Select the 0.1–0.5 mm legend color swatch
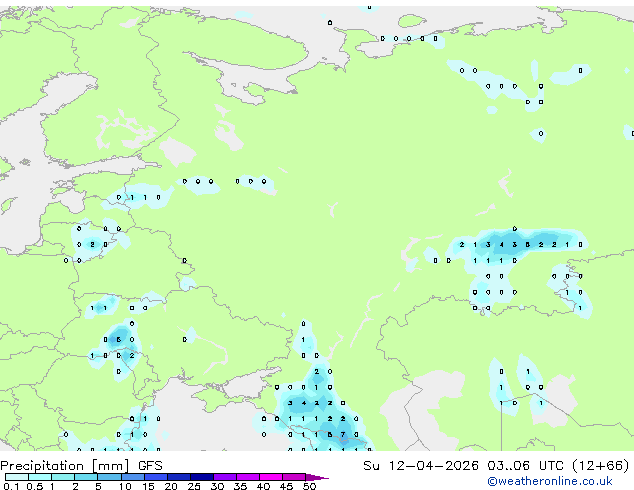This screenshot has height=490, width=634. click(17, 477)
